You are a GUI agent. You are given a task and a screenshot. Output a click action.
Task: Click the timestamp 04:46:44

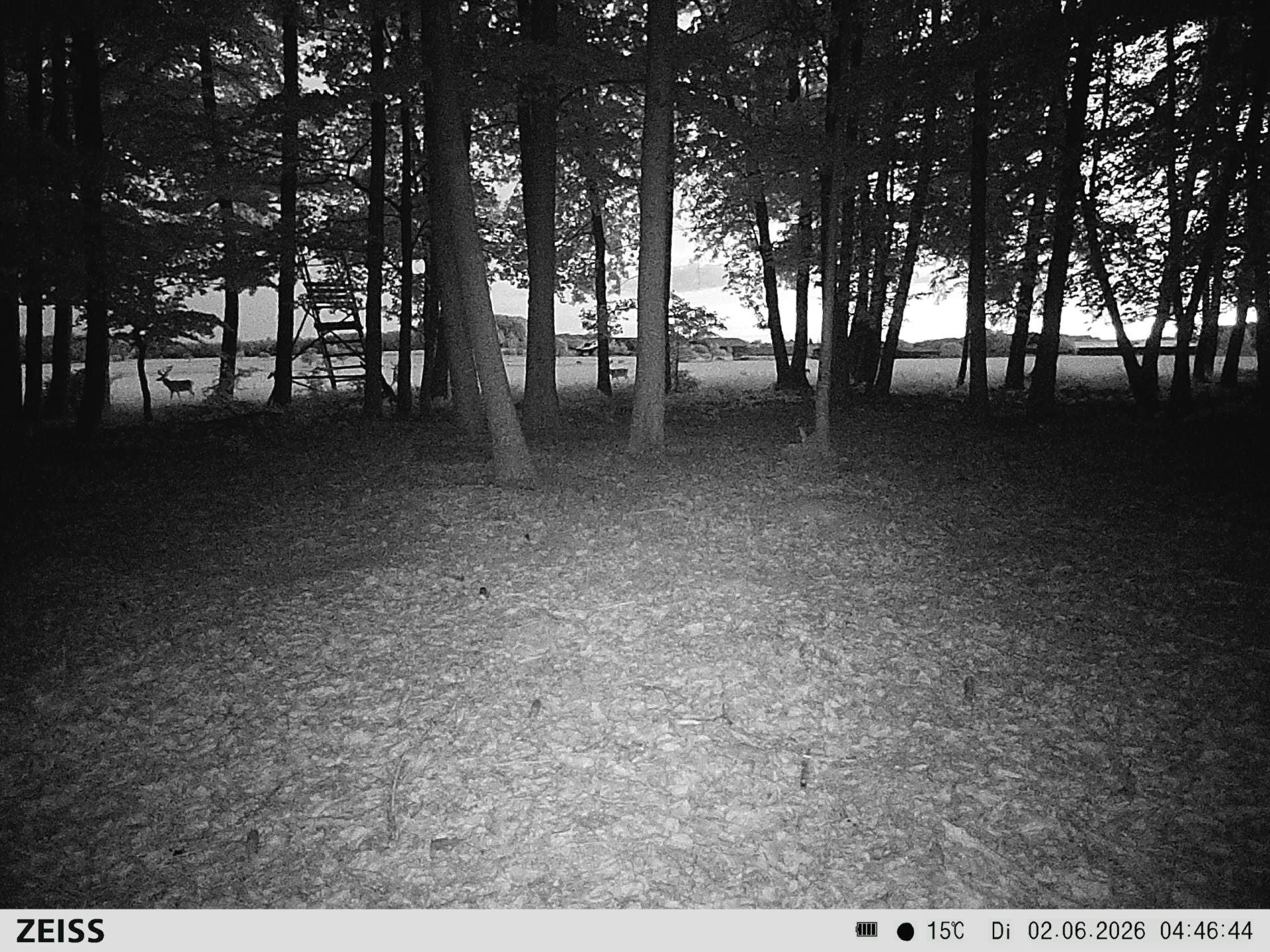pyautogui.click(x=1206, y=932)
